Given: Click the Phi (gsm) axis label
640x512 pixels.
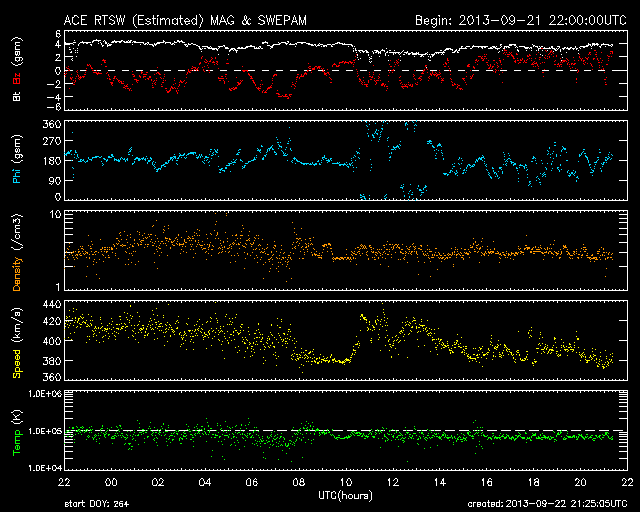Looking at the screenshot, I should pos(16,160).
